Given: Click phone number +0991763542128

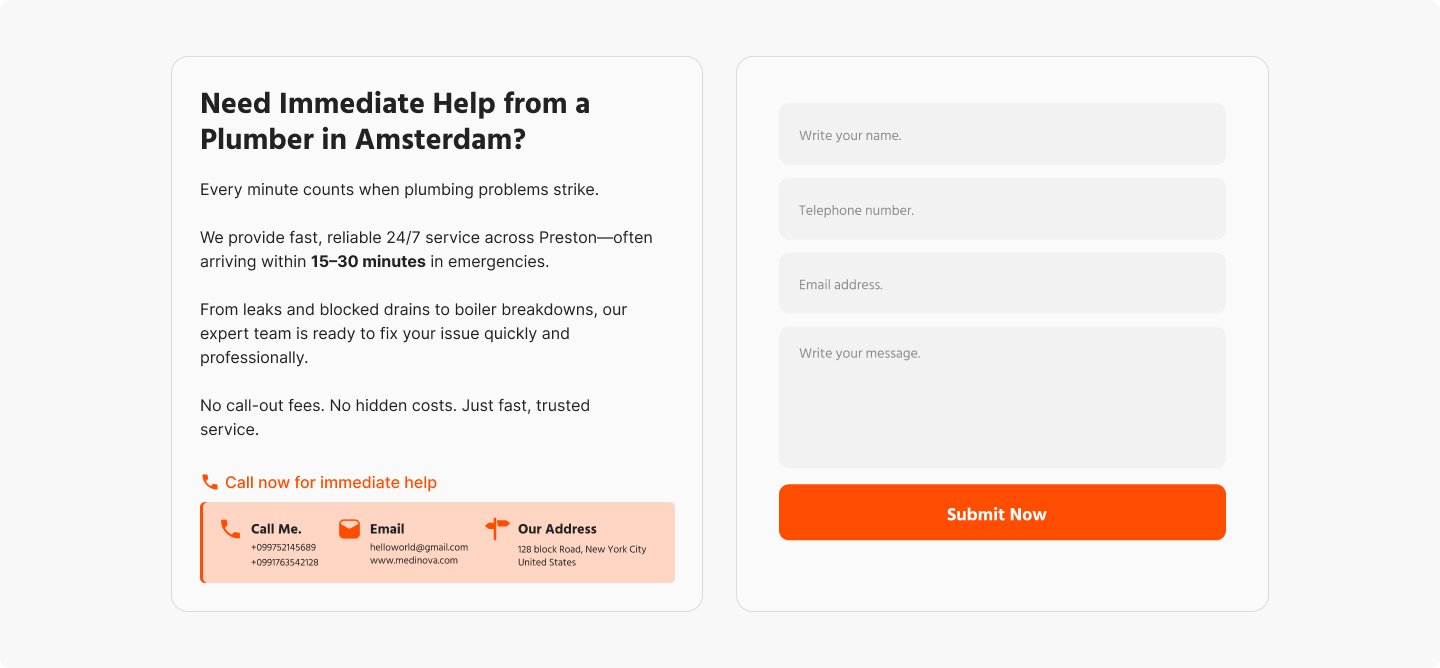Looking at the screenshot, I should tap(285, 562).
